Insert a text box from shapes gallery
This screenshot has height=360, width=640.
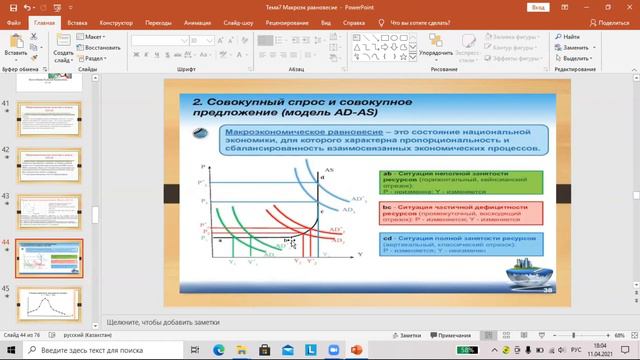pyautogui.click(x=357, y=38)
